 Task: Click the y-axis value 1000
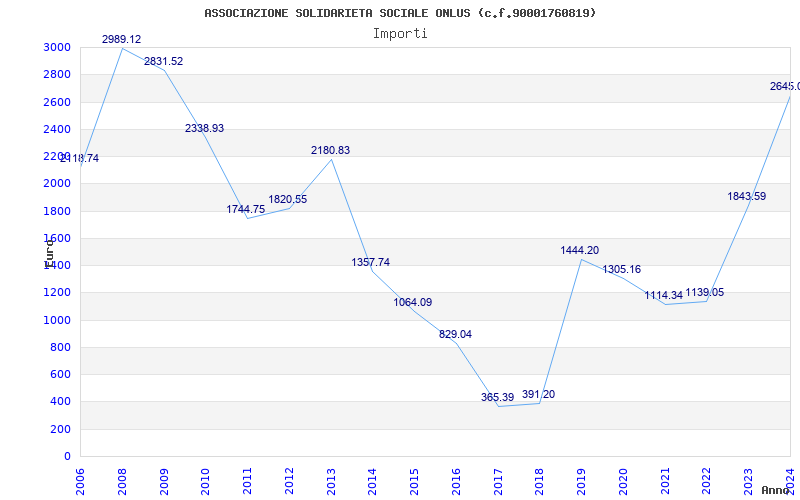coord(57,320)
